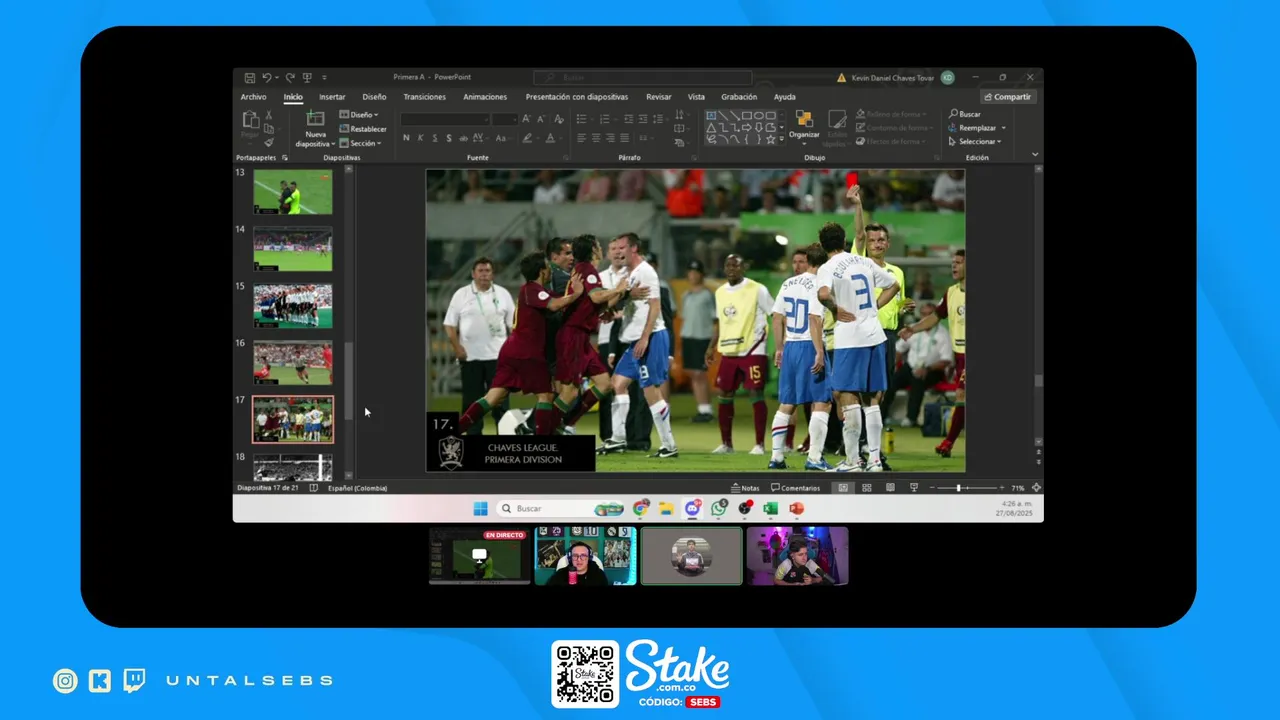Open the Windows Start button
Viewport: 1280px width, 720px height.
point(480,508)
